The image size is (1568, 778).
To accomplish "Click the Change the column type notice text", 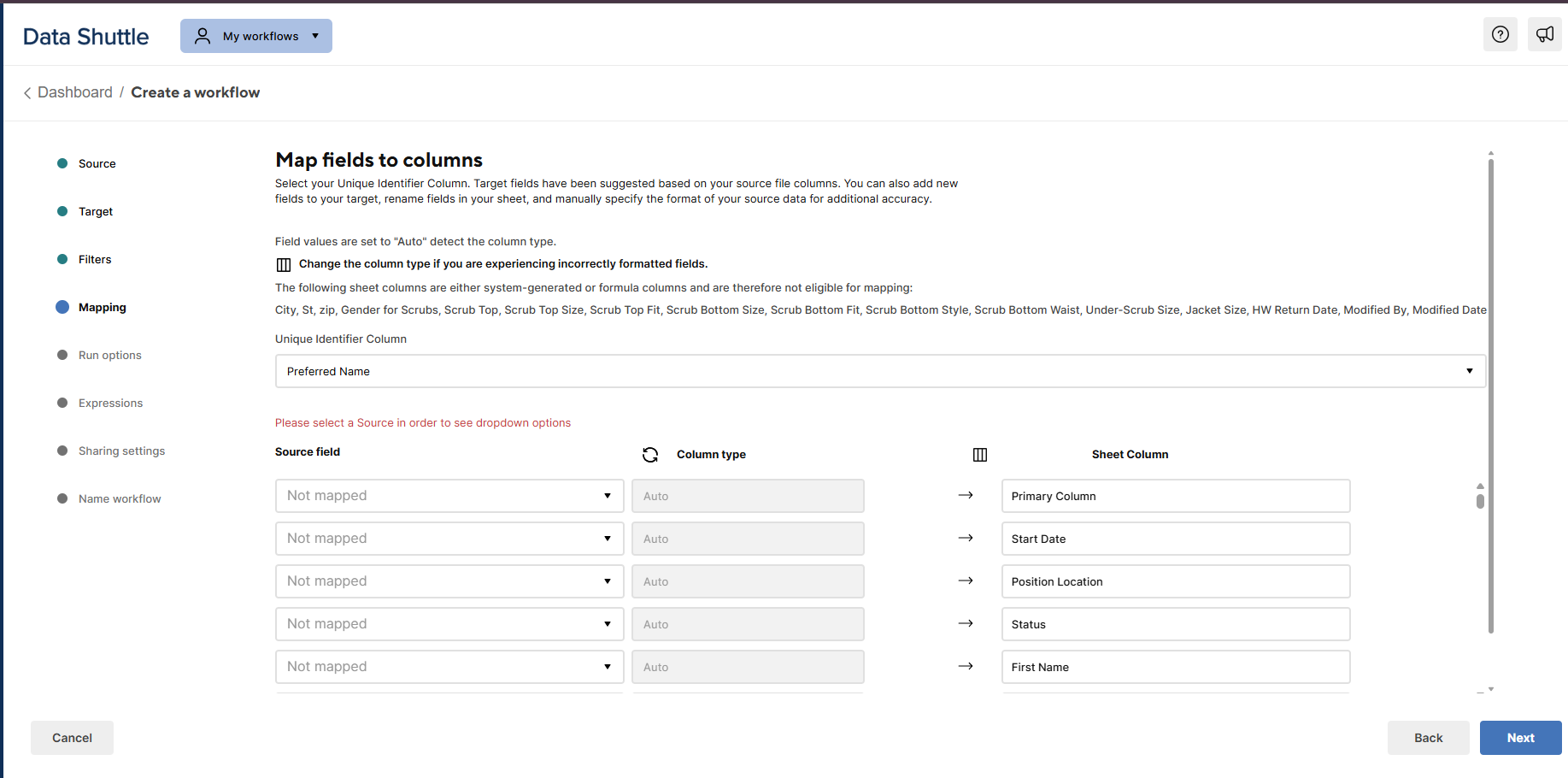I will pyautogui.click(x=503, y=264).
